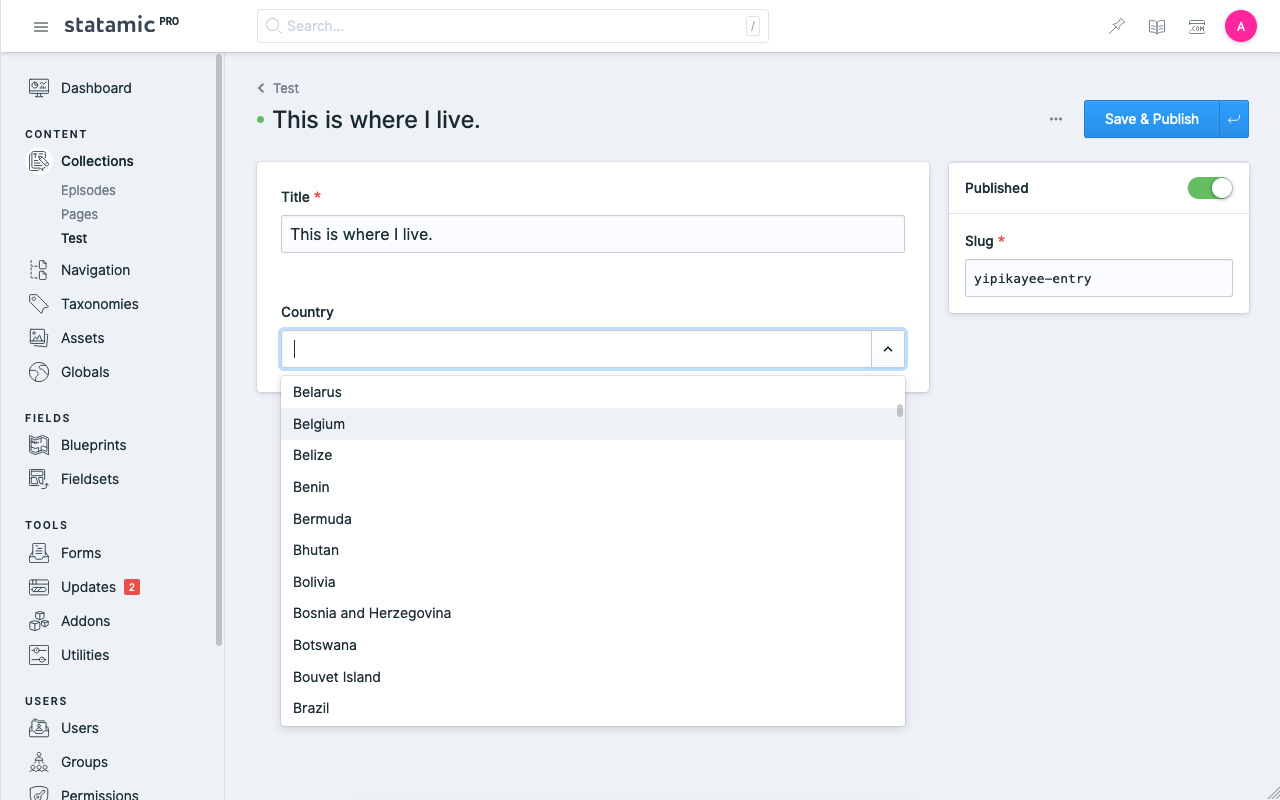
Task: Click the view site icon
Action: pos(1197,27)
